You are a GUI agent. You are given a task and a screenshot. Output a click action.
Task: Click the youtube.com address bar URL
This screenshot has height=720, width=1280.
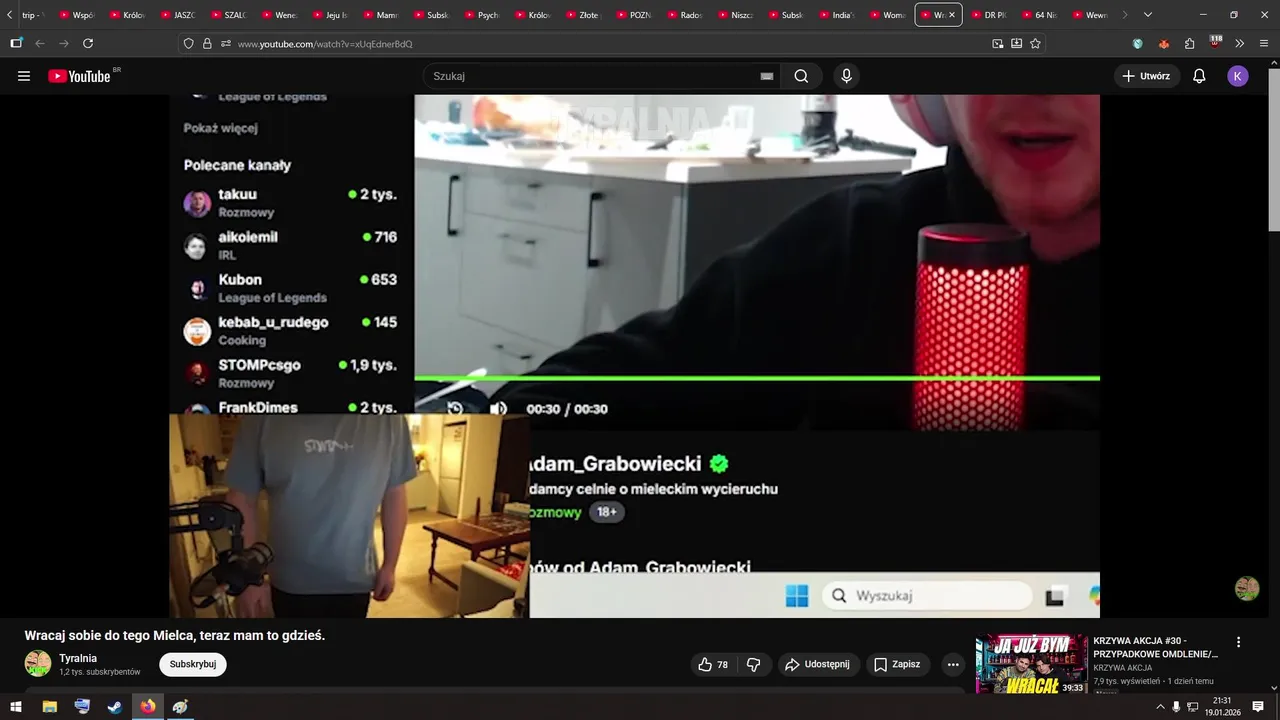(x=325, y=44)
